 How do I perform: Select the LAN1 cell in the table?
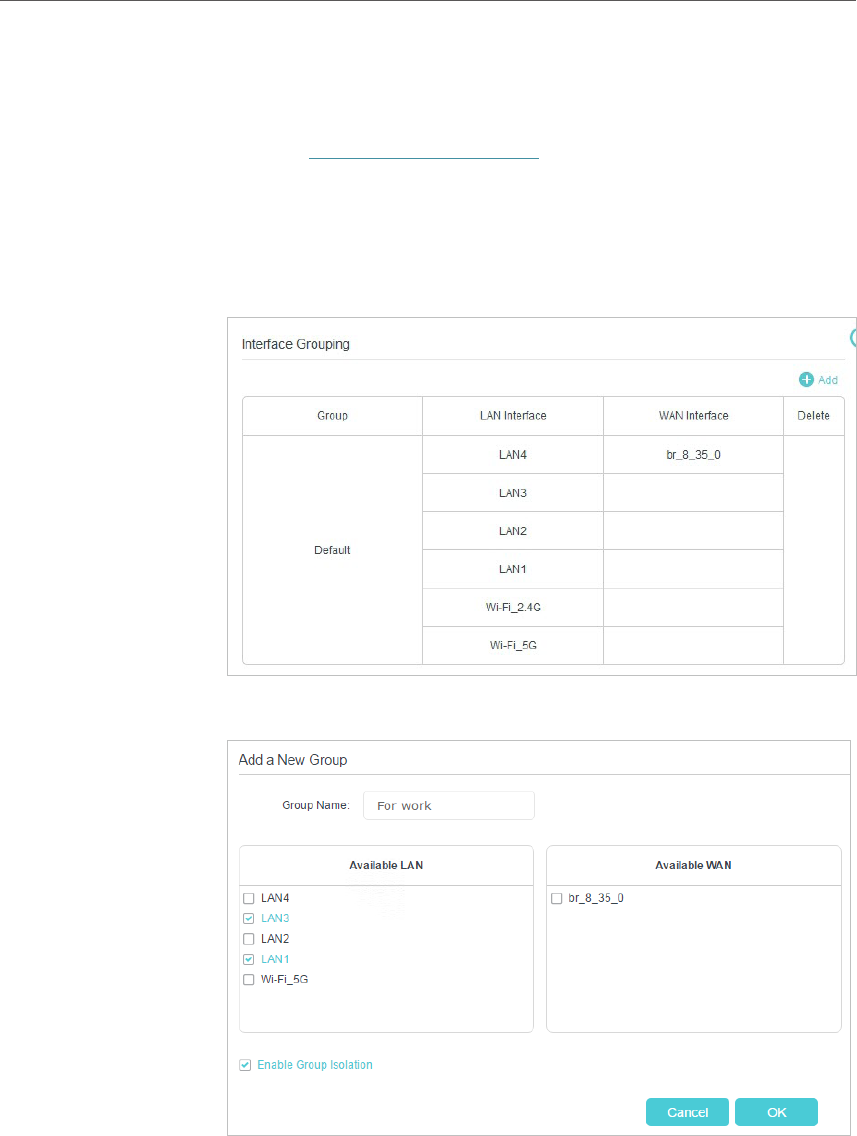click(x=513, y=569)
